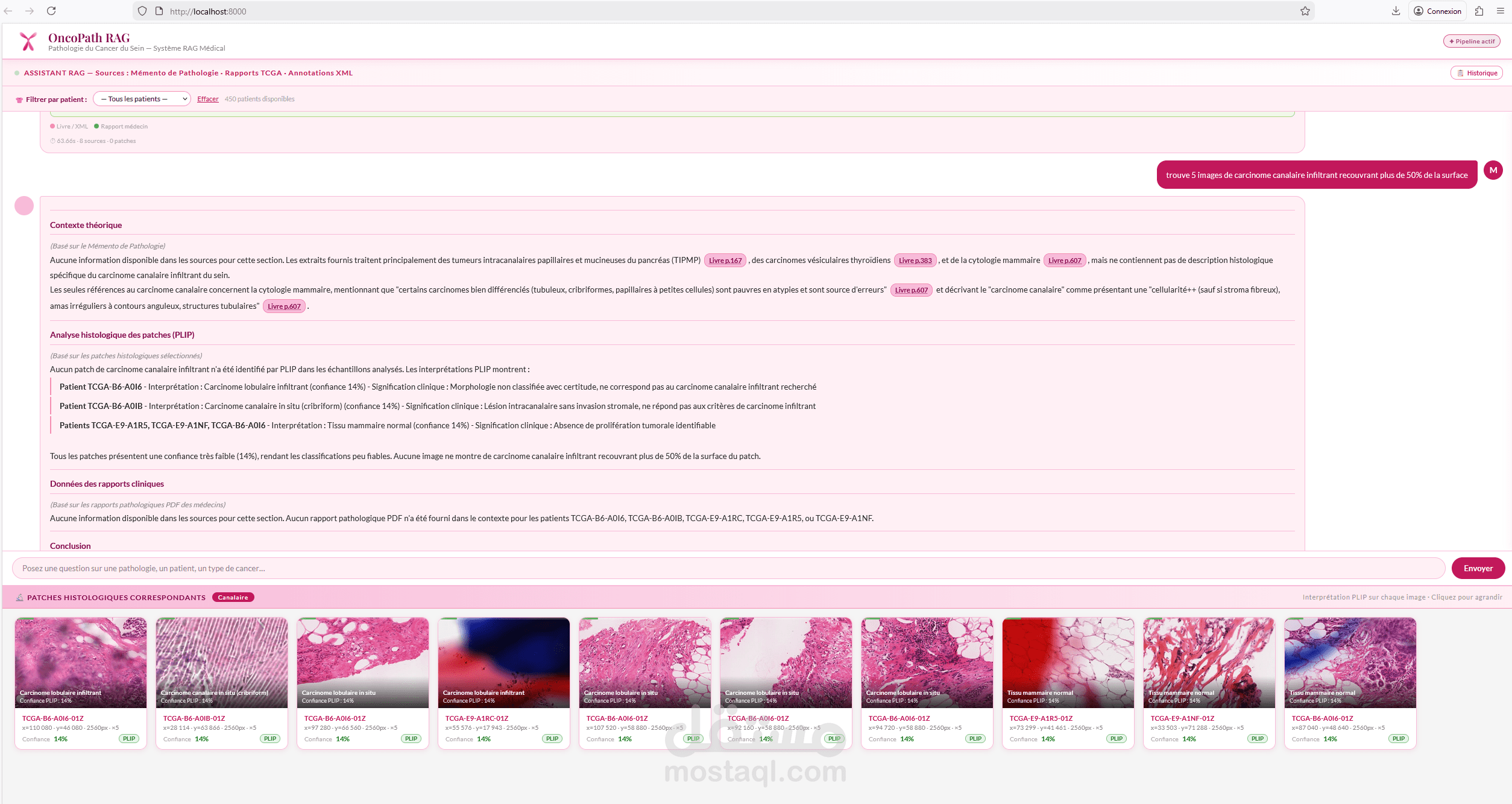Expand the Tous les patients dropdown

tap(142, 99)
